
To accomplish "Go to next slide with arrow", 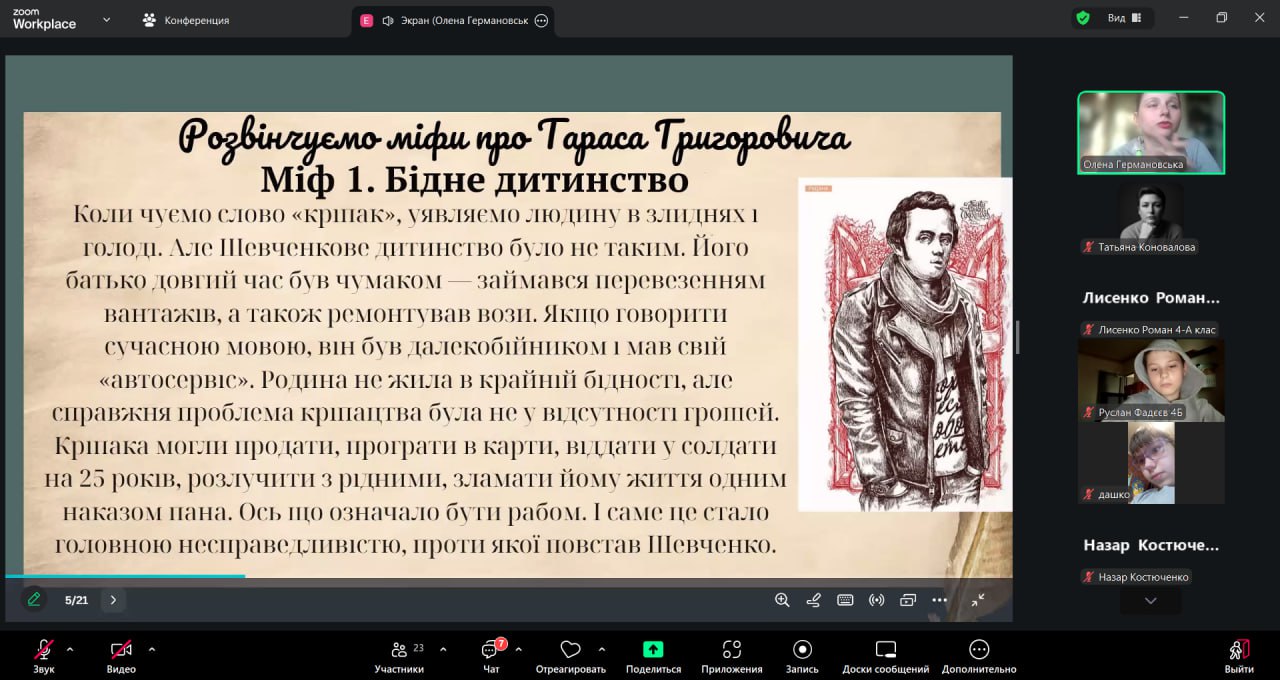I will [113, 600].
